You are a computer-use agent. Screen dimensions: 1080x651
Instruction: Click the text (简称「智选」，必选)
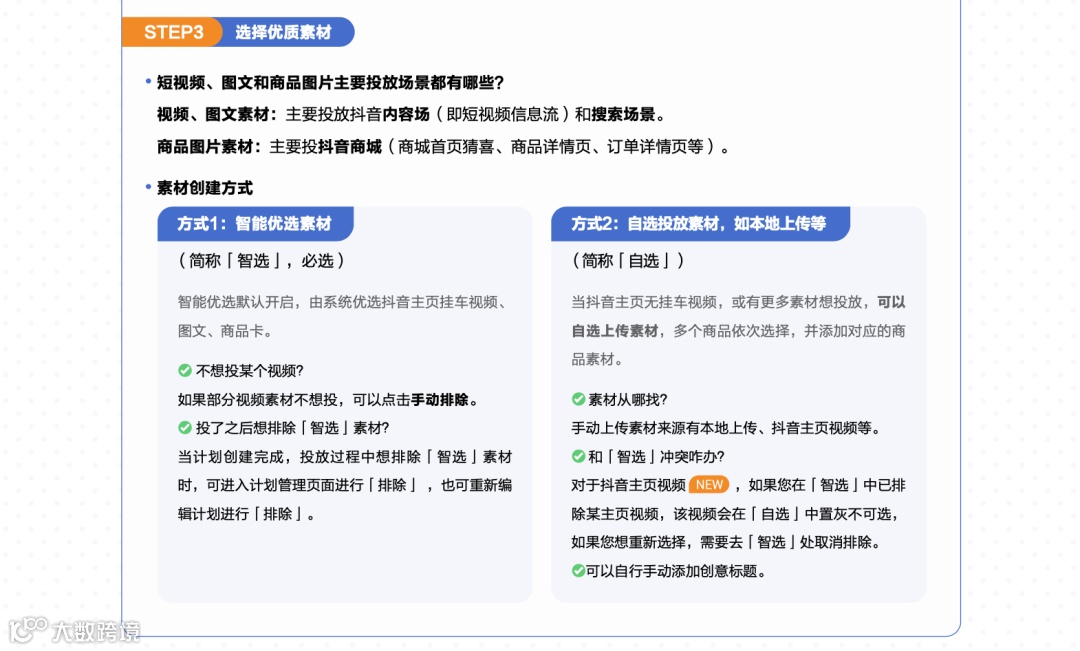click(x=261, y=260)
